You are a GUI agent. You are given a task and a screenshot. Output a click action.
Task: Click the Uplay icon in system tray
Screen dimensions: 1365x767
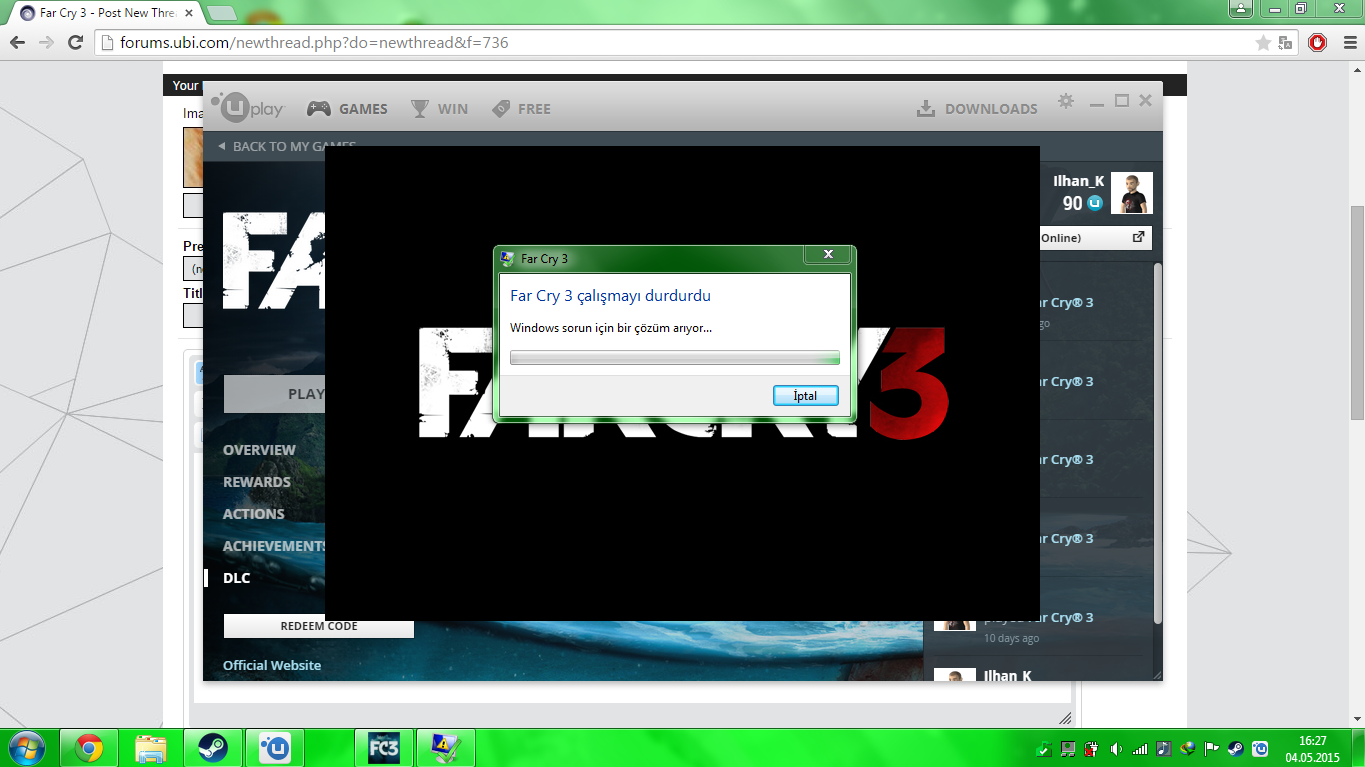click(x=1260, y=749)
